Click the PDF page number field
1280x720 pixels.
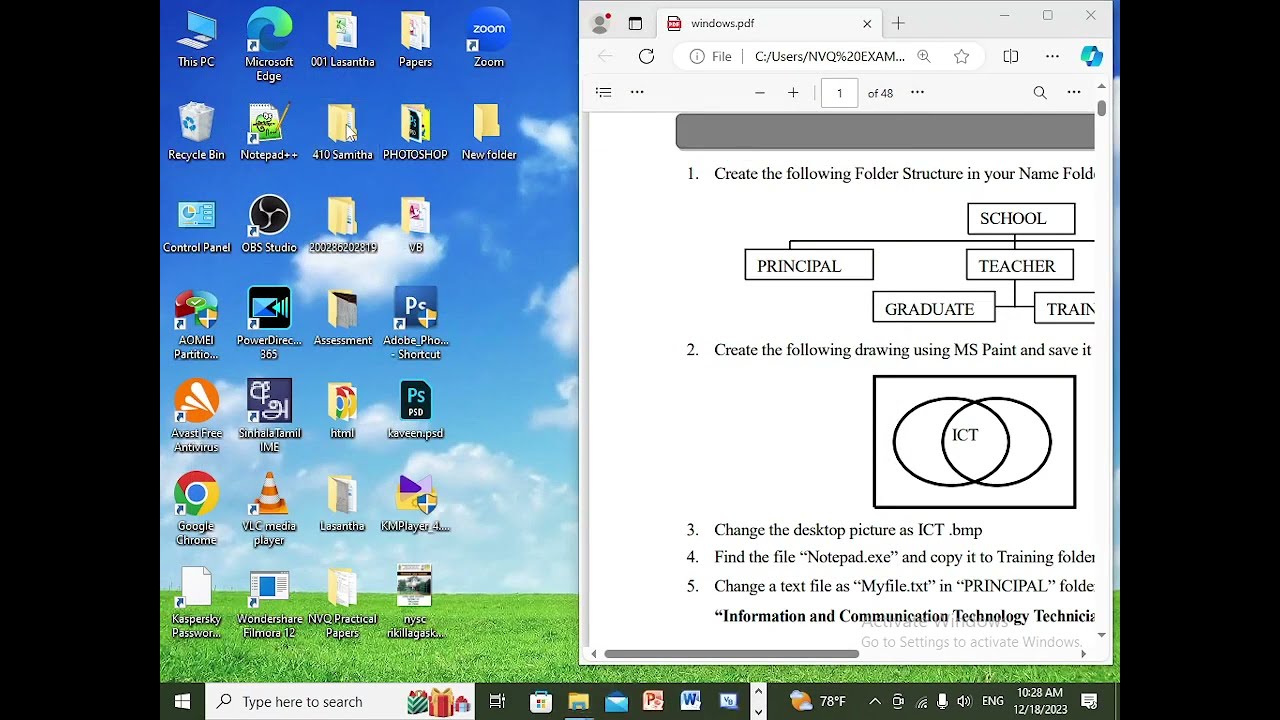[x=839, y=93]
